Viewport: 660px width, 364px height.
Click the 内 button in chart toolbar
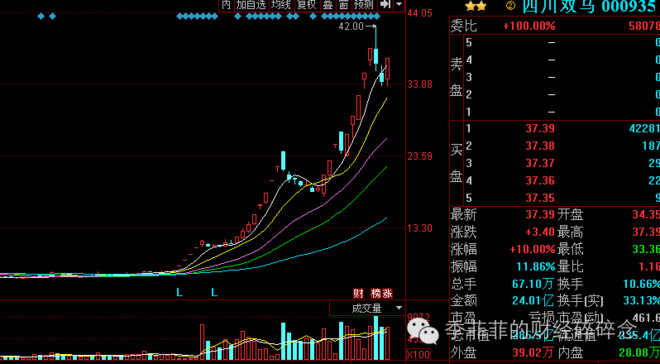pos(226,5)
